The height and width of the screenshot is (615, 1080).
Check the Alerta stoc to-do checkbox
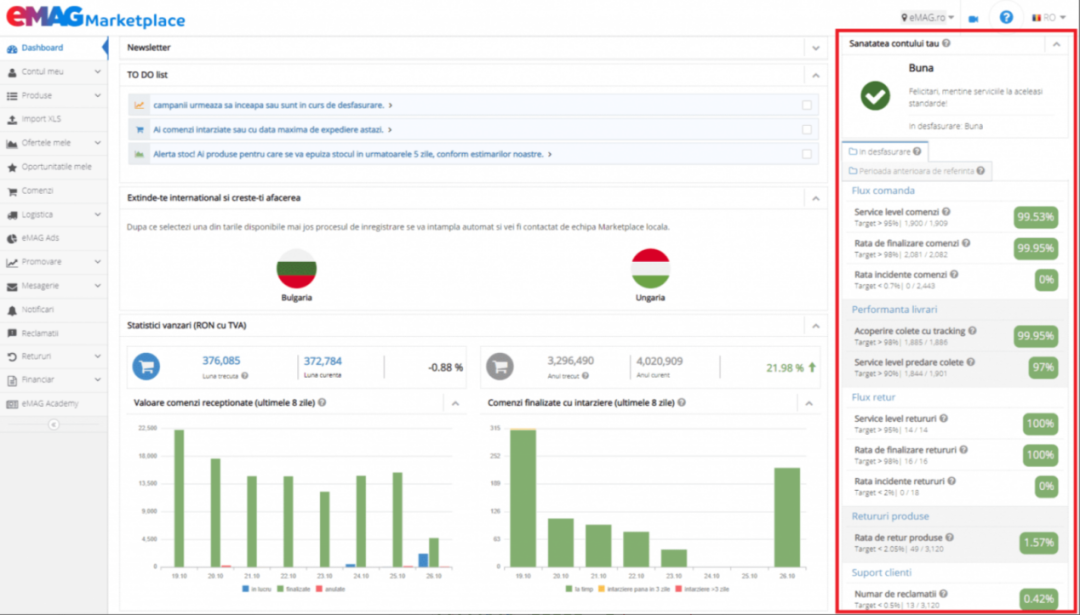[807, 154]
